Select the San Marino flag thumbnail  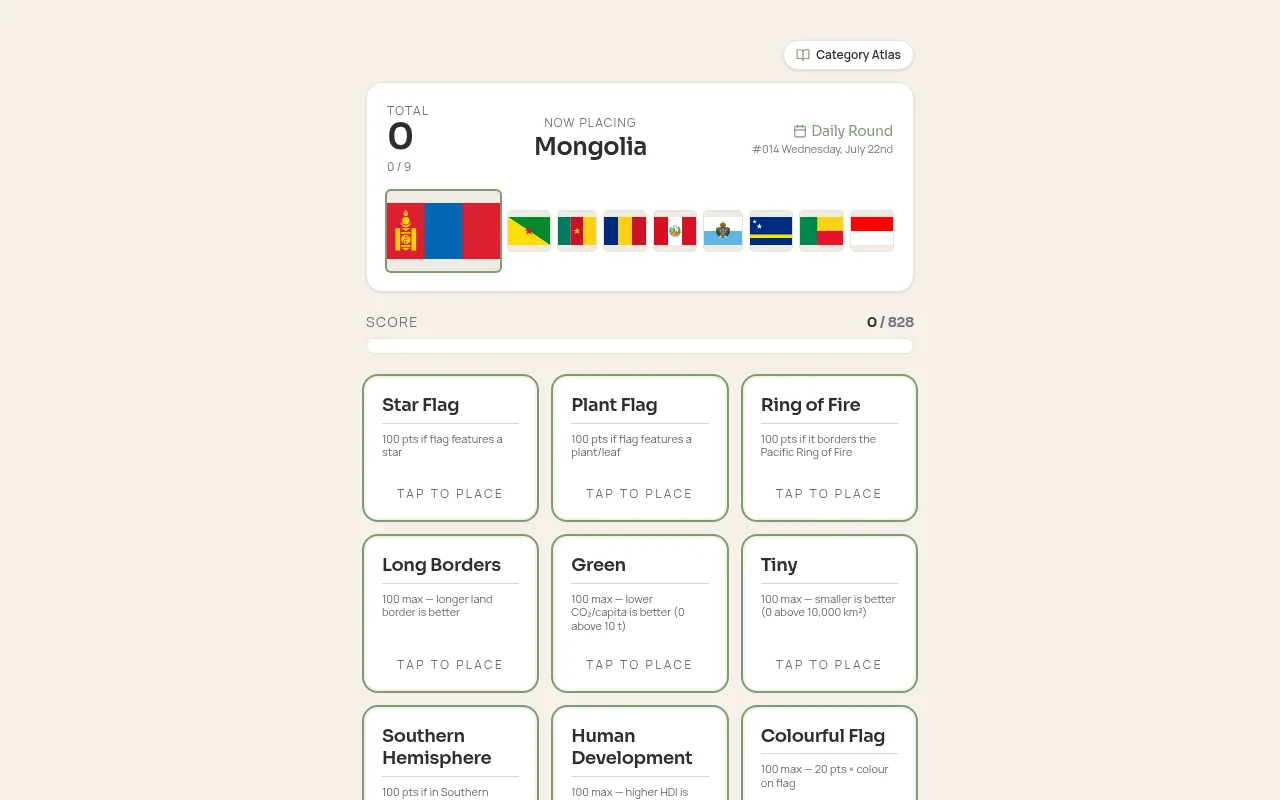(x=723, y=231)
